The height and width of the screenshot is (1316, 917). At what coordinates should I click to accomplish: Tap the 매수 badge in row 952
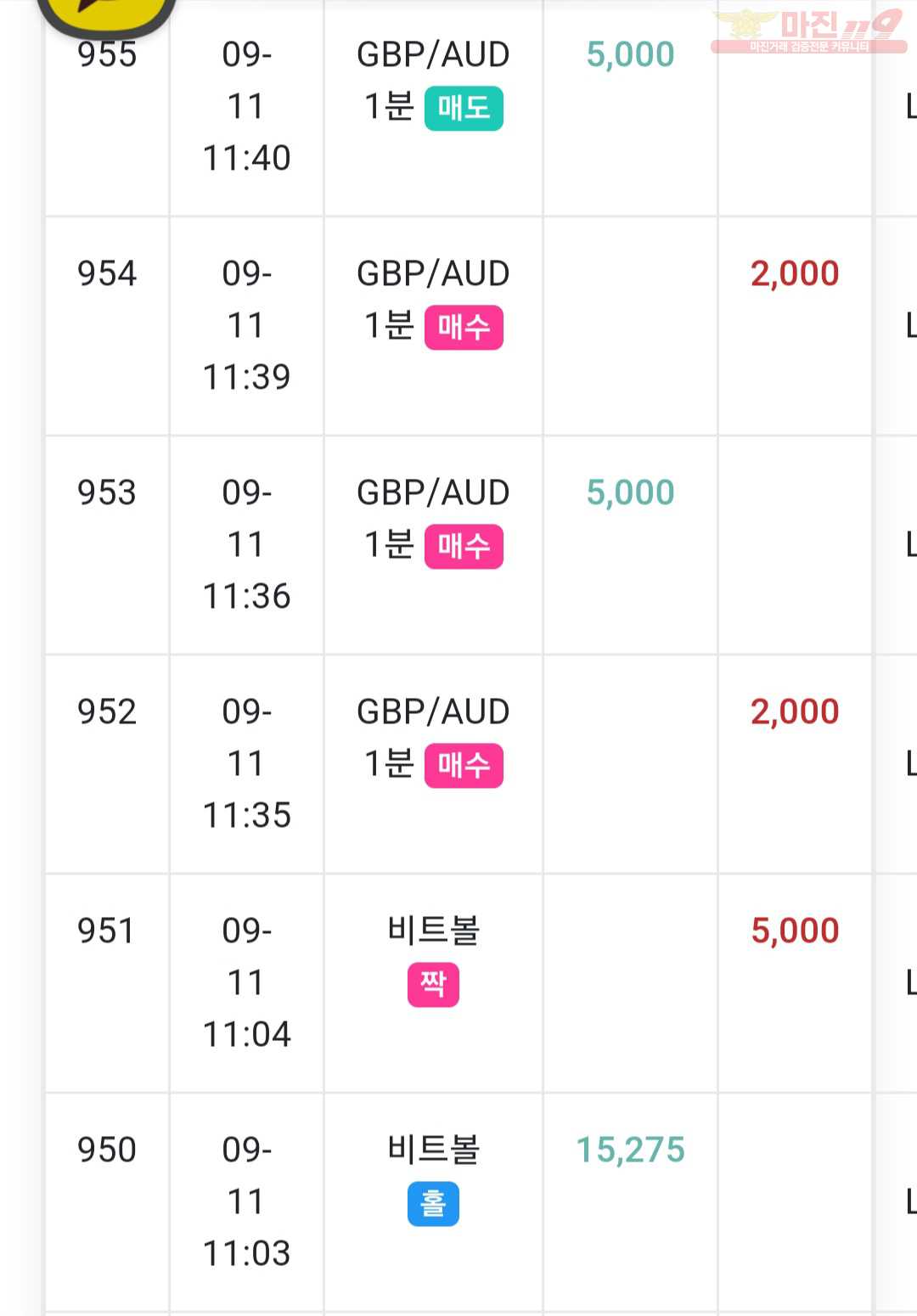(464, 766)
